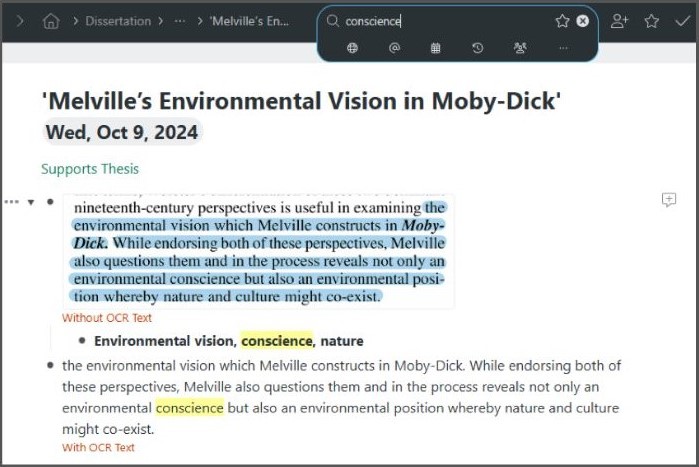The height and width of the screenshot is (467, 699).
Task: Collapse the first bullet with the triangle
Action: click(x=31, y=202)
